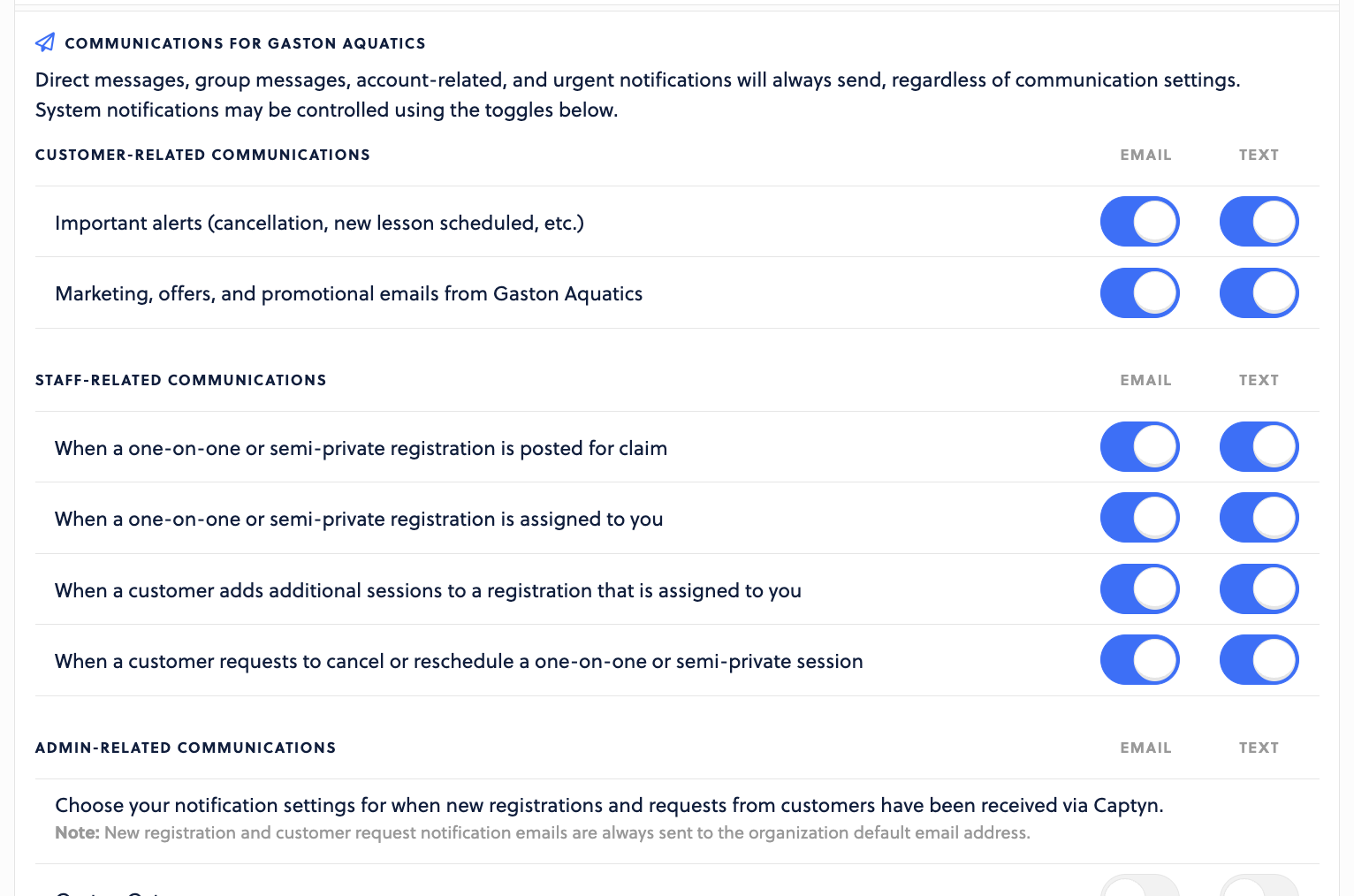Enable the partially visible admin text toggle
The width and height of the screenshot is (1354, 896).
coord(1259,885)
